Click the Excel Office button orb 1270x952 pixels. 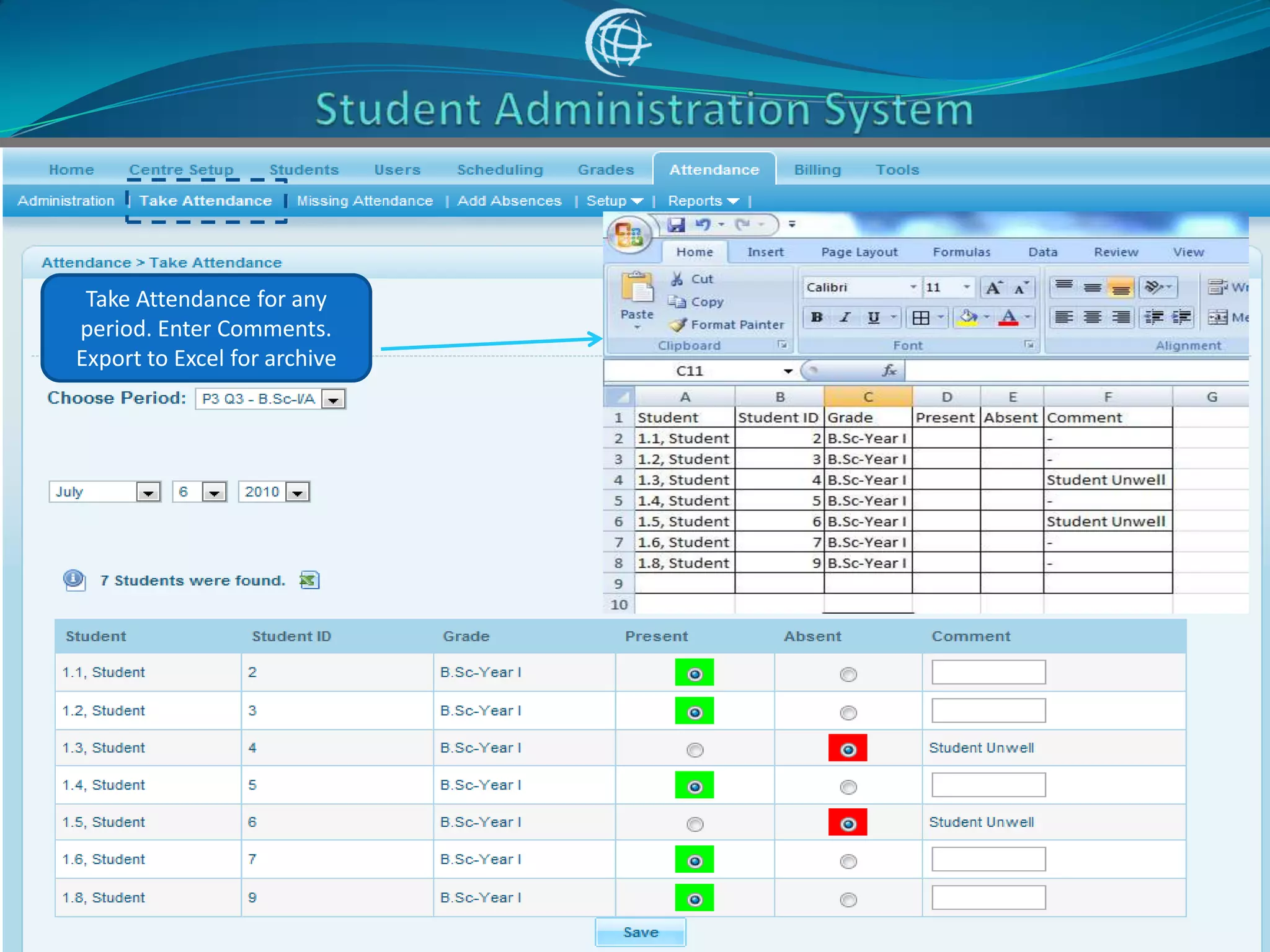(x=628, y=235)
